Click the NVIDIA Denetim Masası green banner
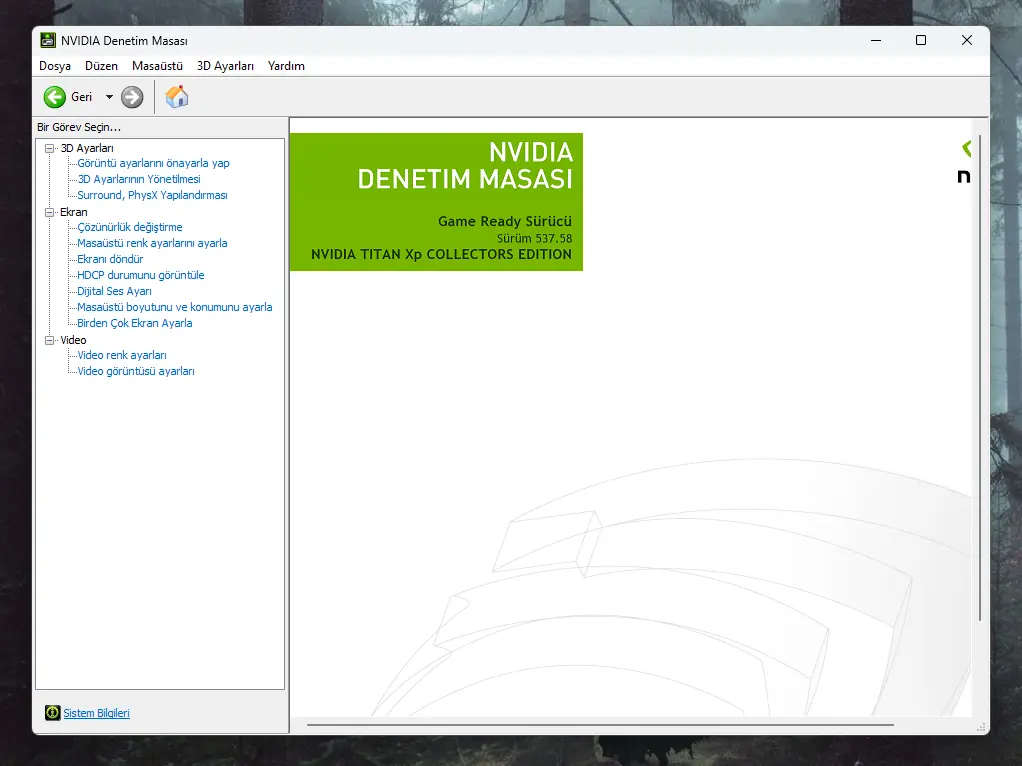Image resolution: width=1022 pixels, height=766 pixels. (436, 202)
